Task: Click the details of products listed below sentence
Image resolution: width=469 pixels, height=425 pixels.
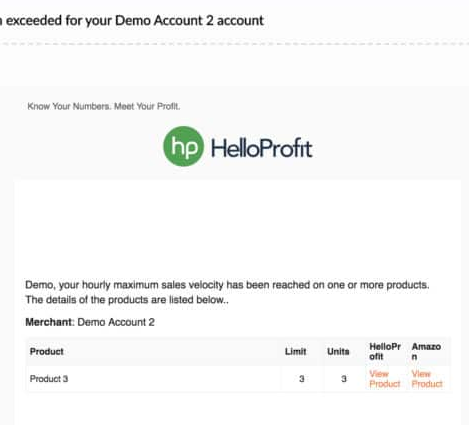Action: pos(127,300)
